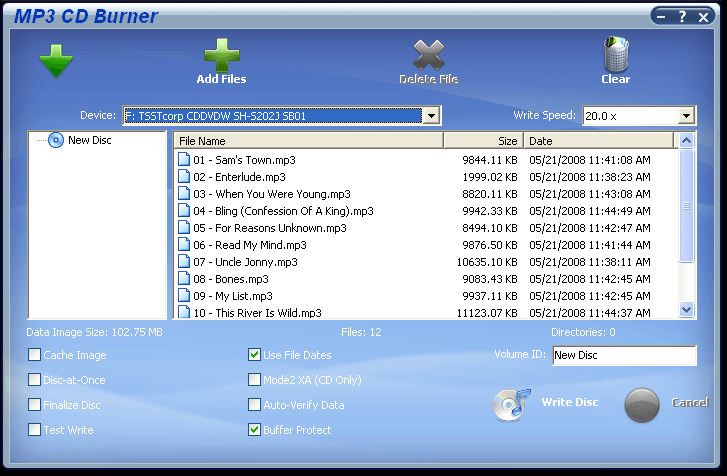
Task: Click the size value 10635.10 KB
Action: (487, 262)
